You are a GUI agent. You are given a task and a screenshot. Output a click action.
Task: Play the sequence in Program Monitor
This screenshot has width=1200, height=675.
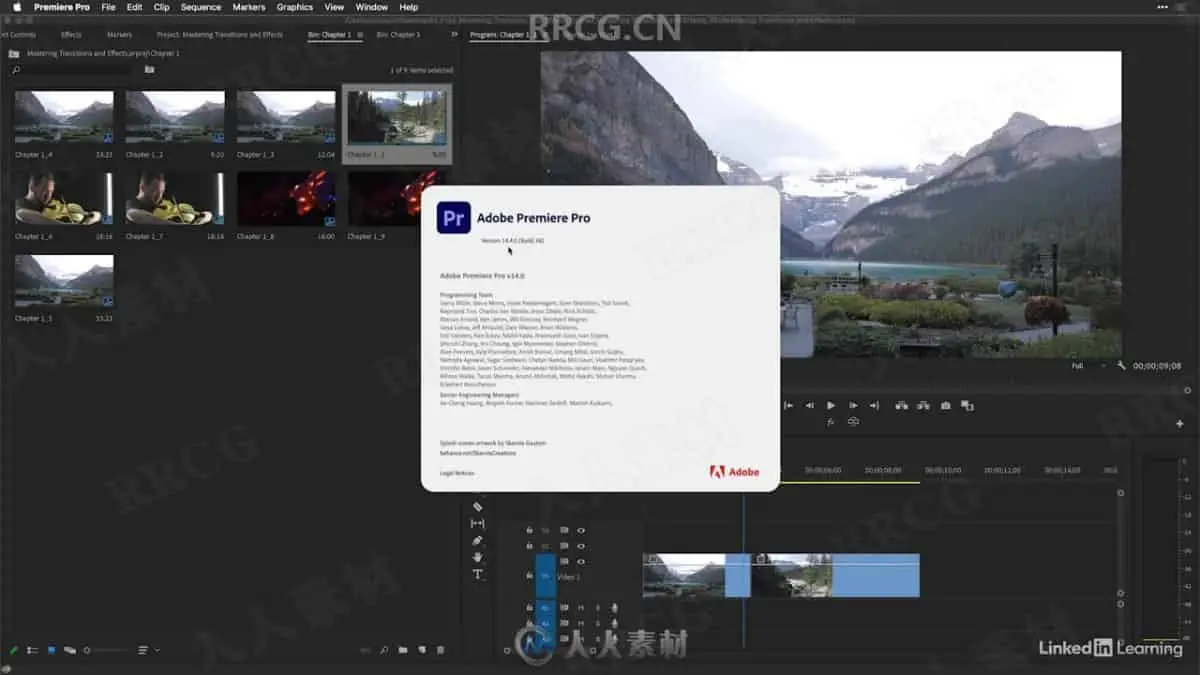tap(831, 405)
